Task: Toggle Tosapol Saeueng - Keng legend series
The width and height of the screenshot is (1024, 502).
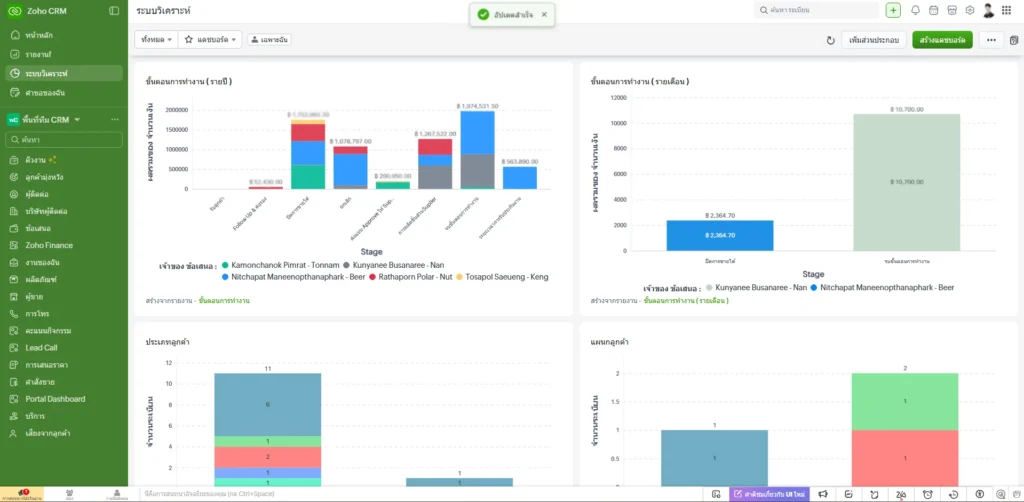Action: tap(502, 277)
